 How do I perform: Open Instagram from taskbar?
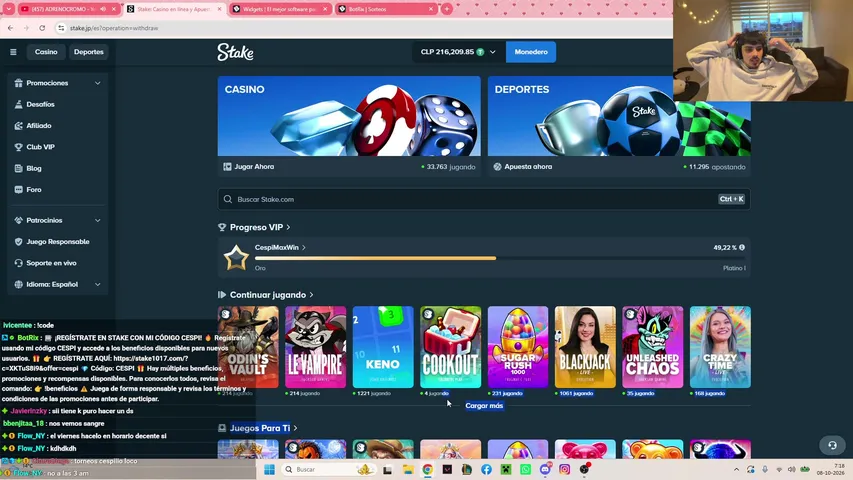564,469
